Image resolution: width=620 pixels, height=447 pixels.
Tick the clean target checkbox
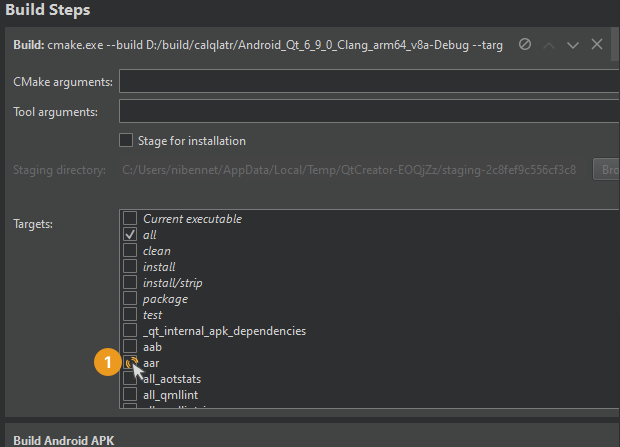pos(129,250)
